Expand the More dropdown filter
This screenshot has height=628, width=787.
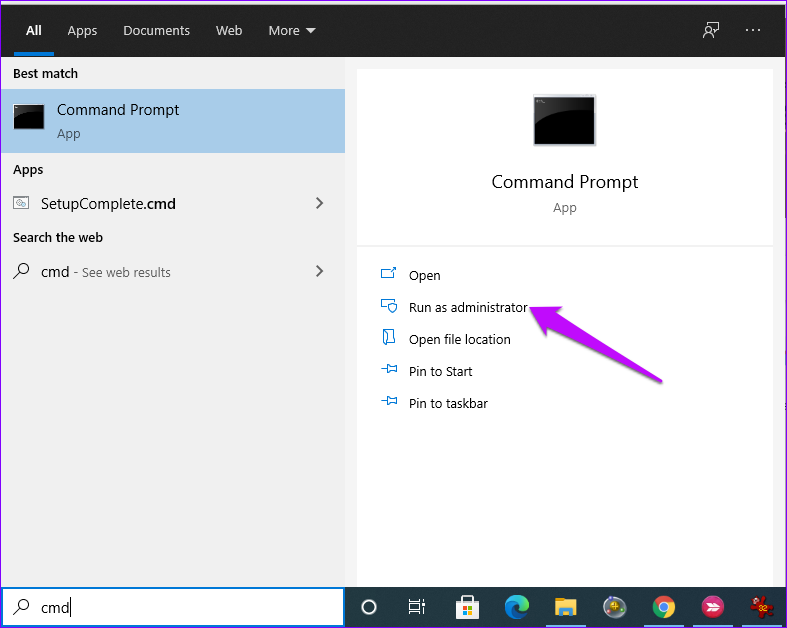pyautogui.click(x=292, y=31)
